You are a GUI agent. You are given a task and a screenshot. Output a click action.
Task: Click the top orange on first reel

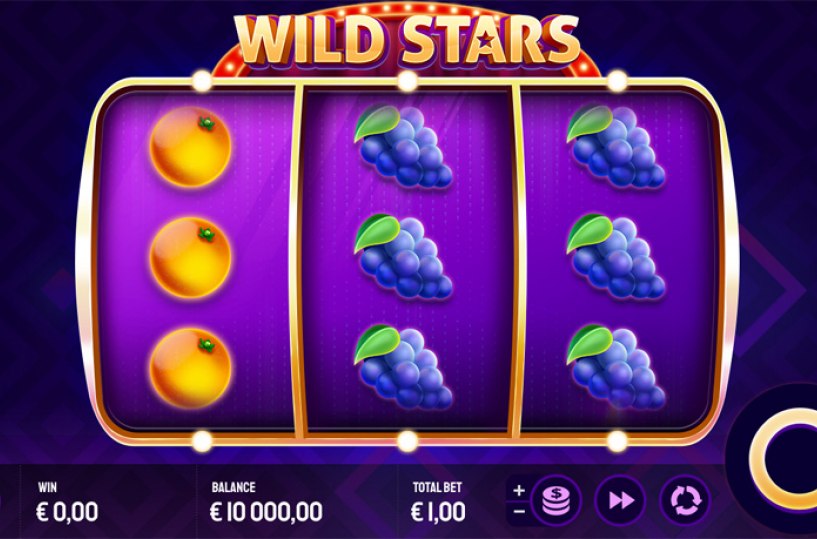pos(191,146)
